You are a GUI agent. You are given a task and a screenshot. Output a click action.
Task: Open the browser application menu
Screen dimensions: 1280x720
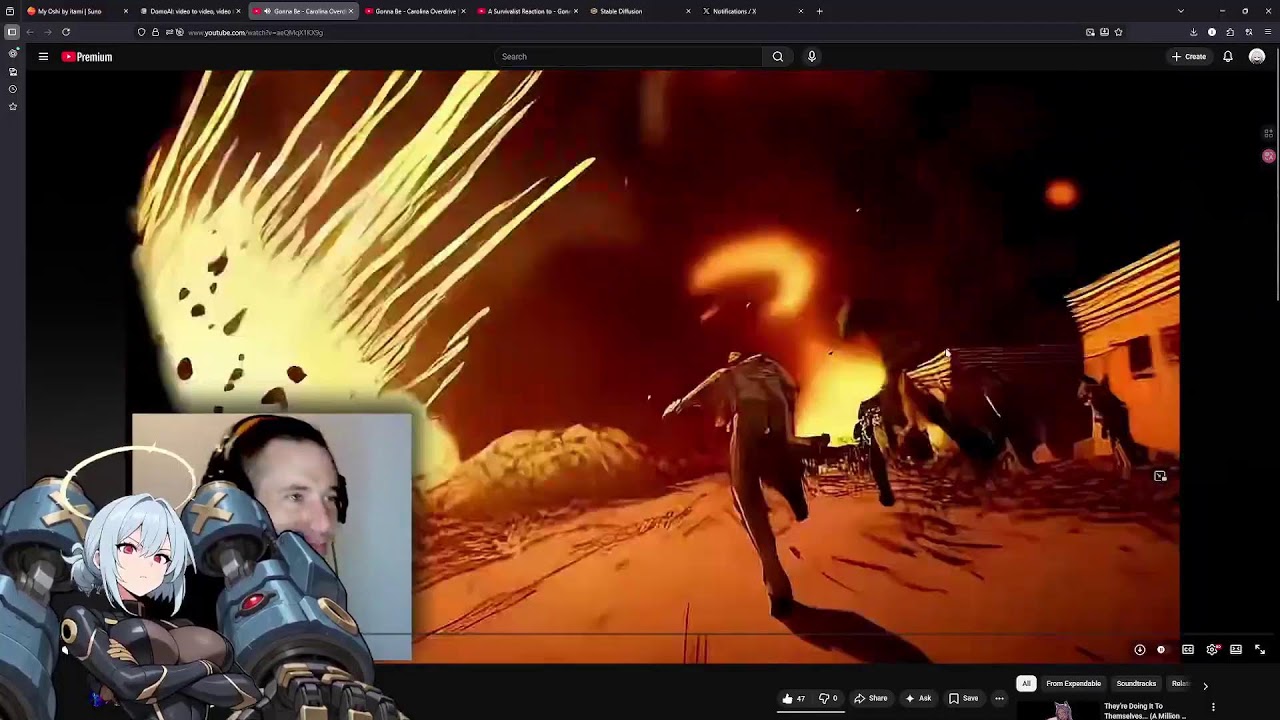point(1267,32)
